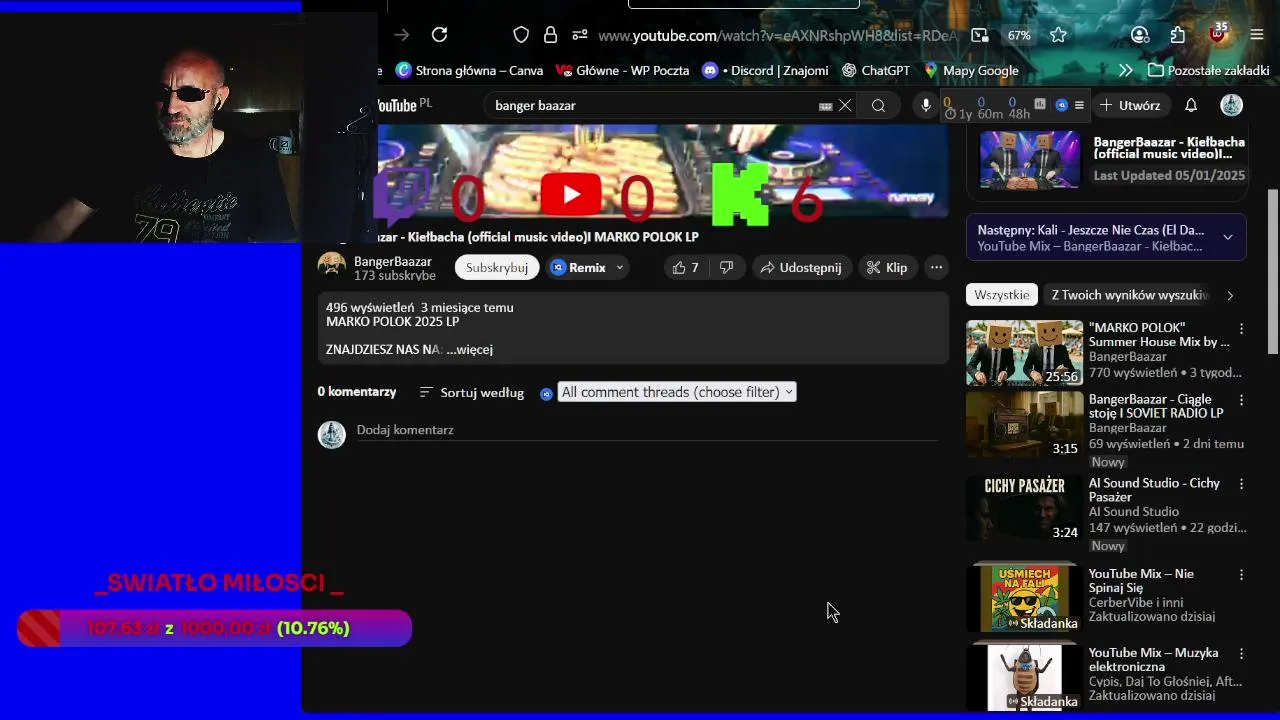Start voice search with the microphone icon

point(926,105)
